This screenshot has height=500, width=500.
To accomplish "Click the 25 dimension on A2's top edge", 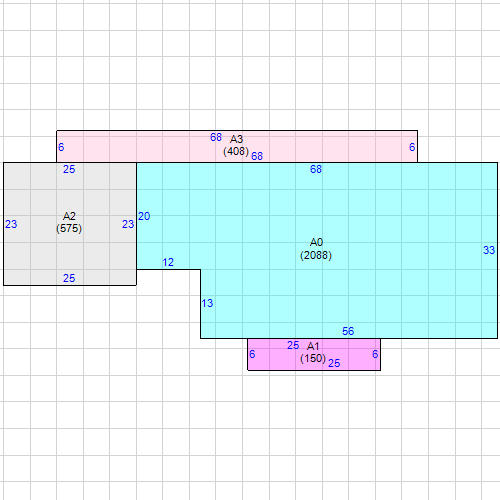I will click(x=69, y=169).
